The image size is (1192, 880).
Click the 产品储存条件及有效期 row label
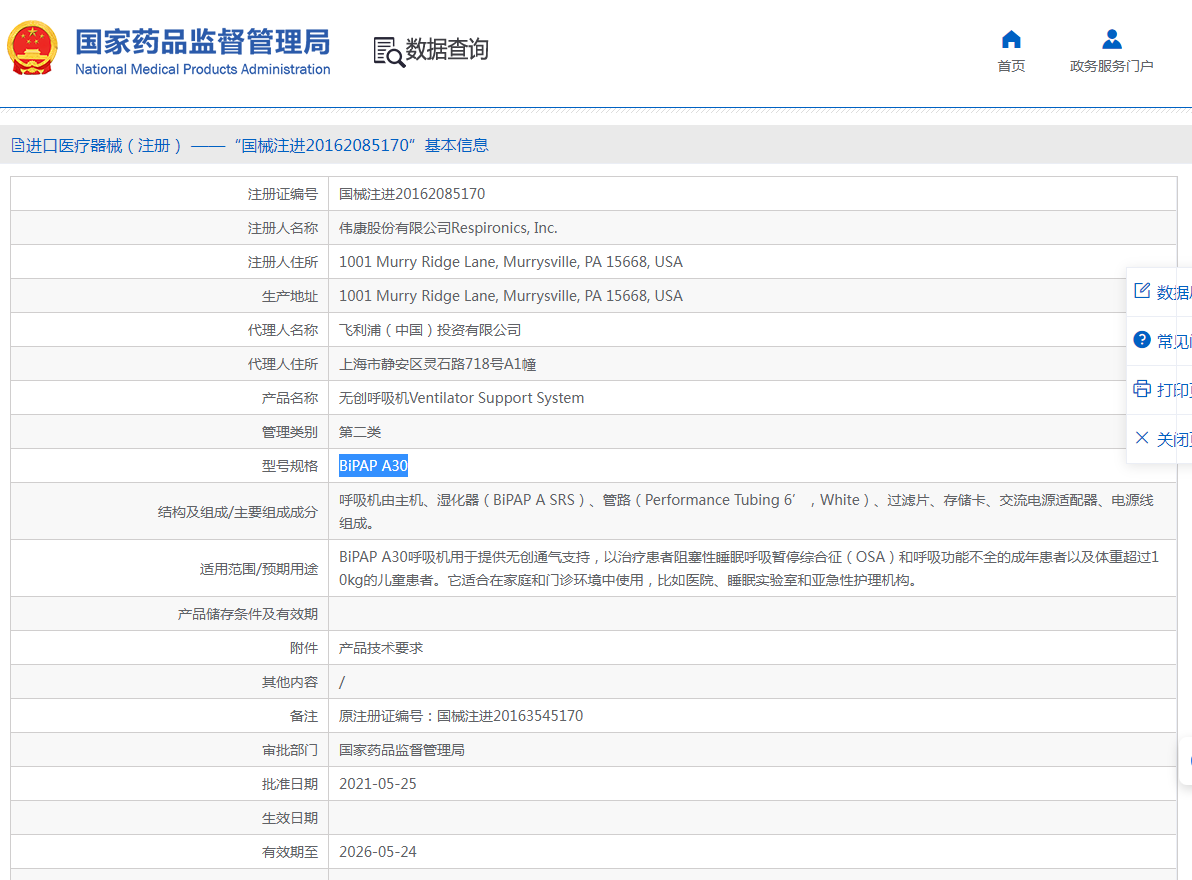(248, 614)
